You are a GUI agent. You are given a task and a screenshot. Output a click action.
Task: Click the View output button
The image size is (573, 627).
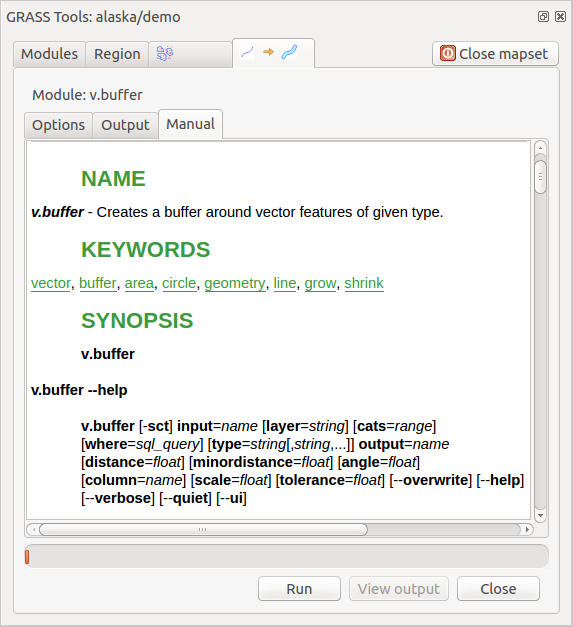pos(399,589)
